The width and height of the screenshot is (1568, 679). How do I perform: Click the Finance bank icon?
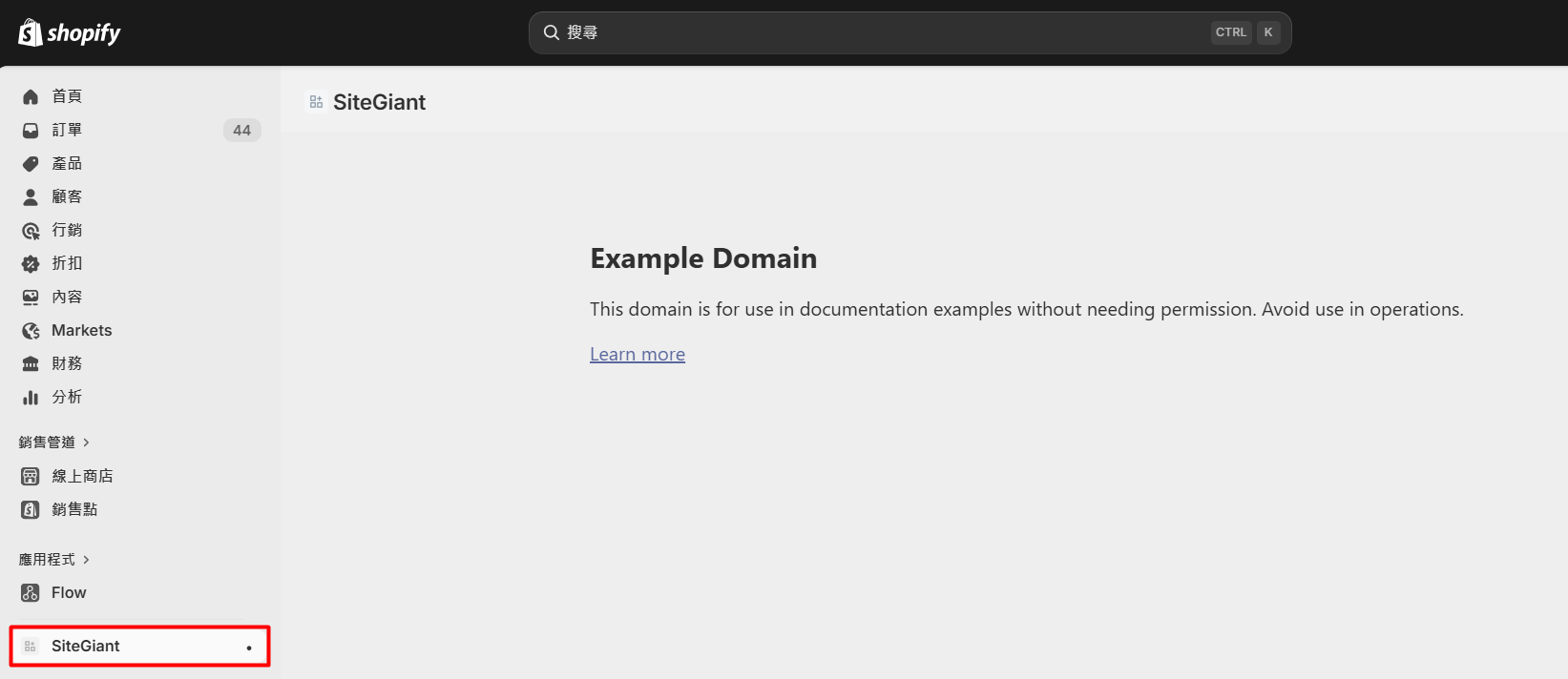pos(31,364)
